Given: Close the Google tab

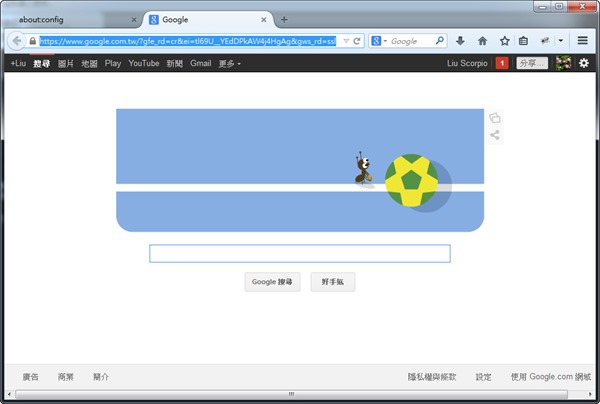Looking at the screenshot, I should pyautogui.click(x=264, y=20).
